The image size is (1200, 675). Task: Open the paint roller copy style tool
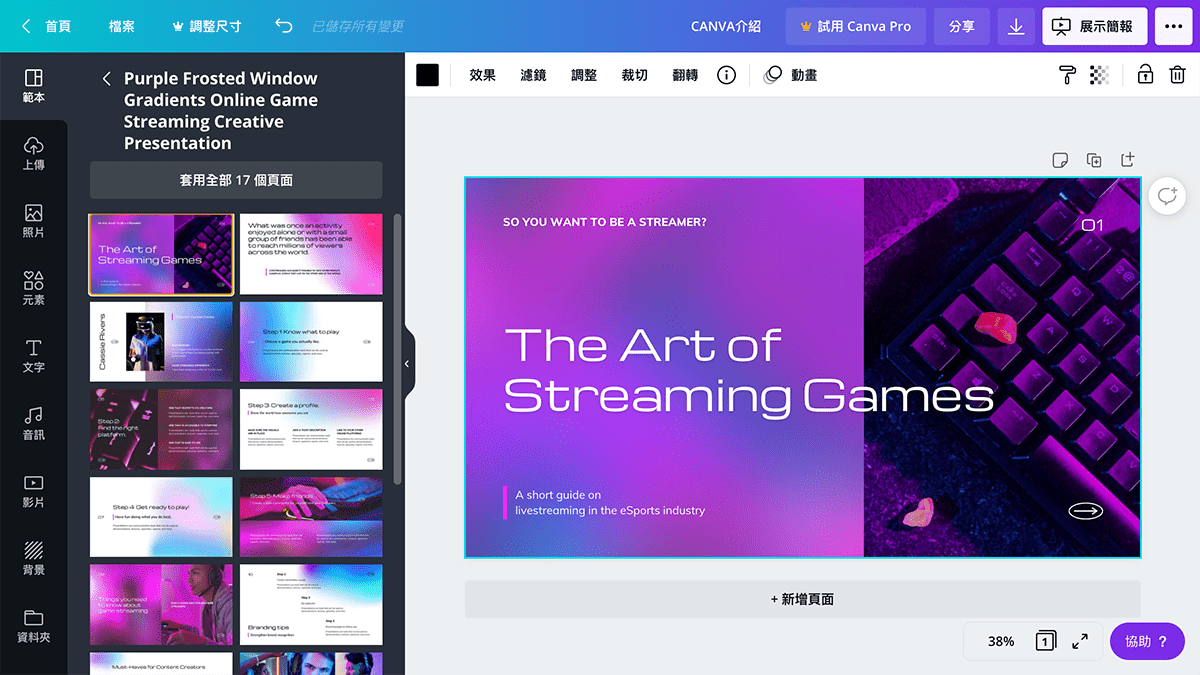coord(1068,75)
